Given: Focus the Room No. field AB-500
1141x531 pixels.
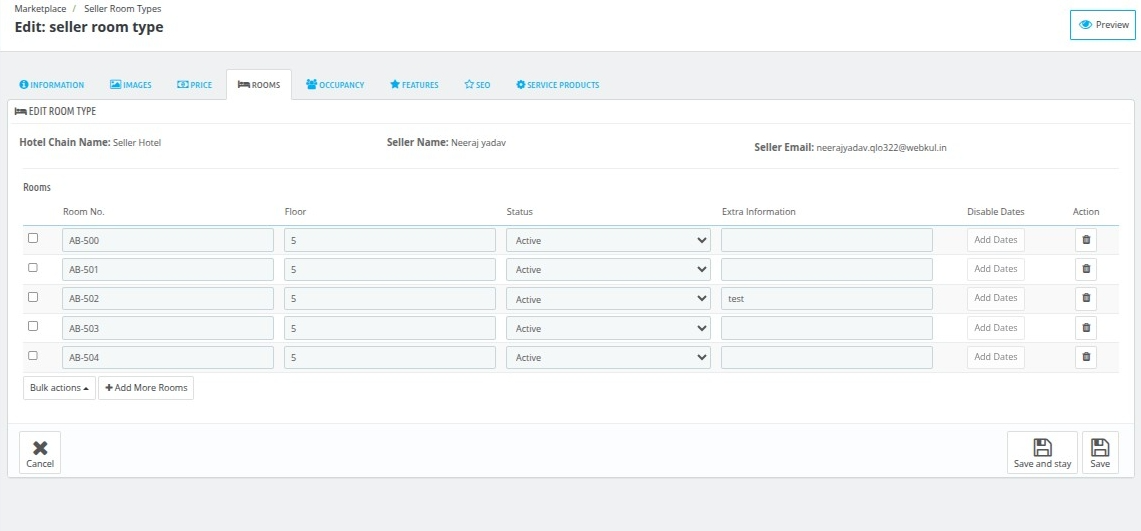Looking at the screenshot, I should [168, 240].
